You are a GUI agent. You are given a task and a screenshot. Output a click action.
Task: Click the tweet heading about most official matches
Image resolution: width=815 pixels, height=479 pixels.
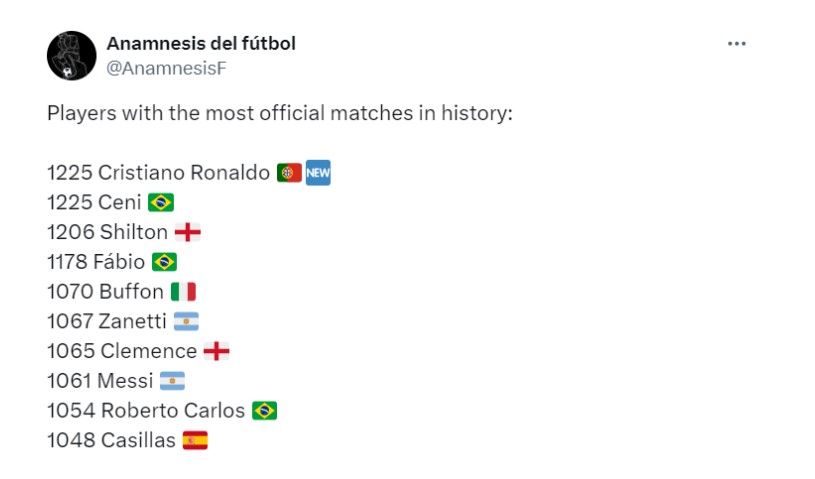279,113
